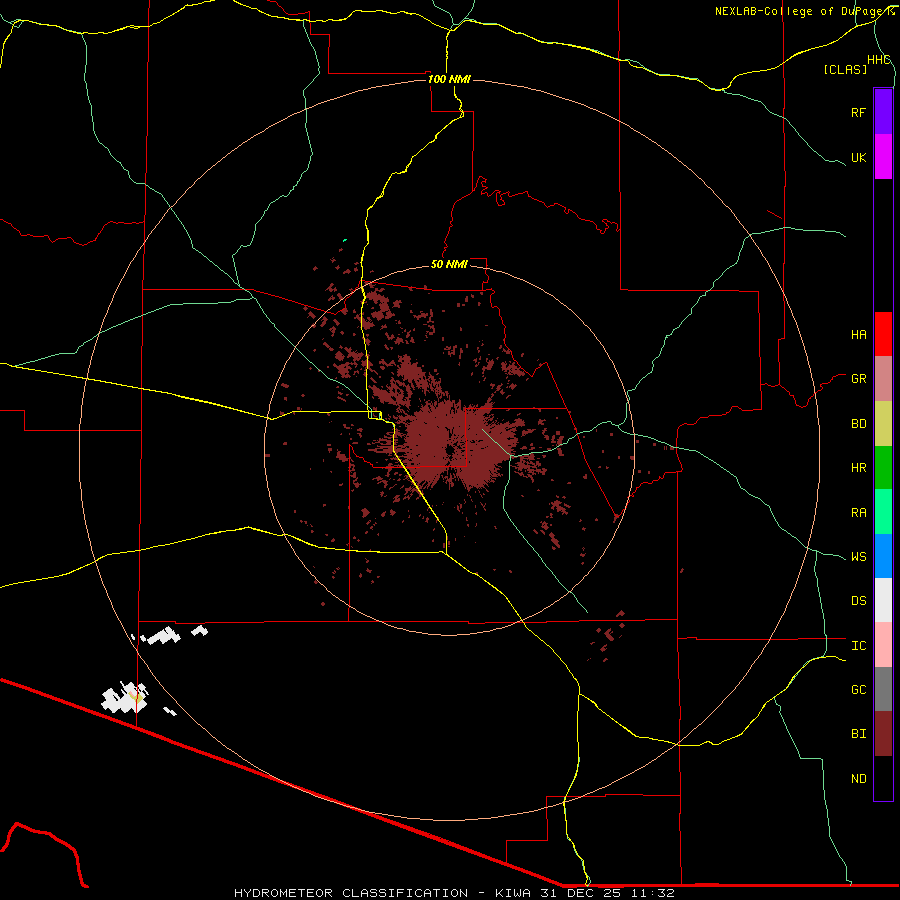This screenshot has width=900, height=900.
Task: Click the IC light pink legend swatch
Action: coord(883,645)
